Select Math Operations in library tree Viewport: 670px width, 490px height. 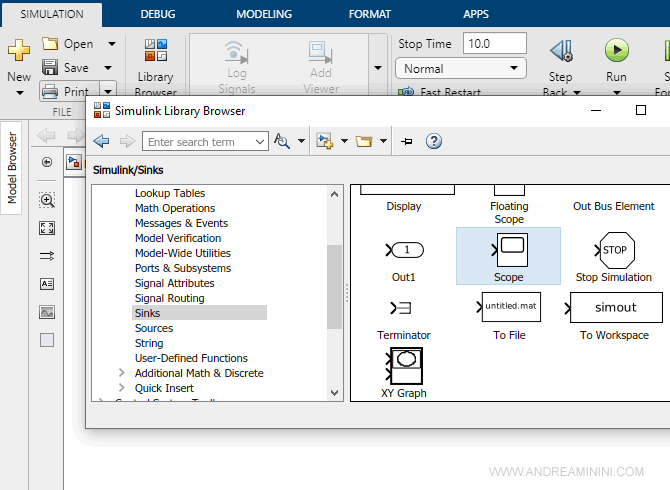point(175,208)
